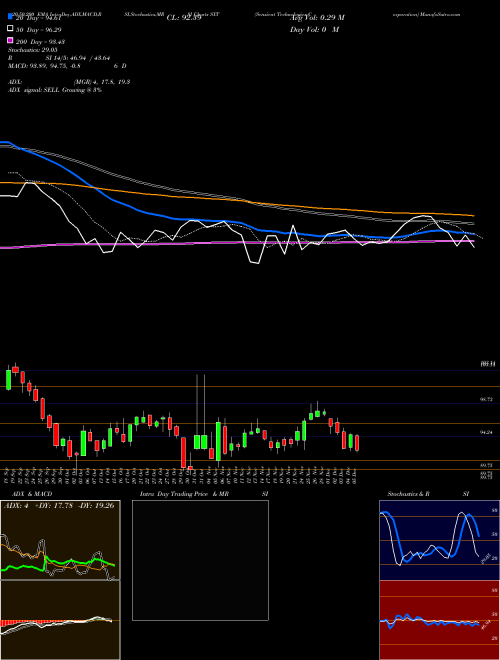Image resolution: width=500 pixels, height=660 pixels.
Task: Click the 'Intra Day Trading Price & MRSI' title
Action: tap(204, 494)
